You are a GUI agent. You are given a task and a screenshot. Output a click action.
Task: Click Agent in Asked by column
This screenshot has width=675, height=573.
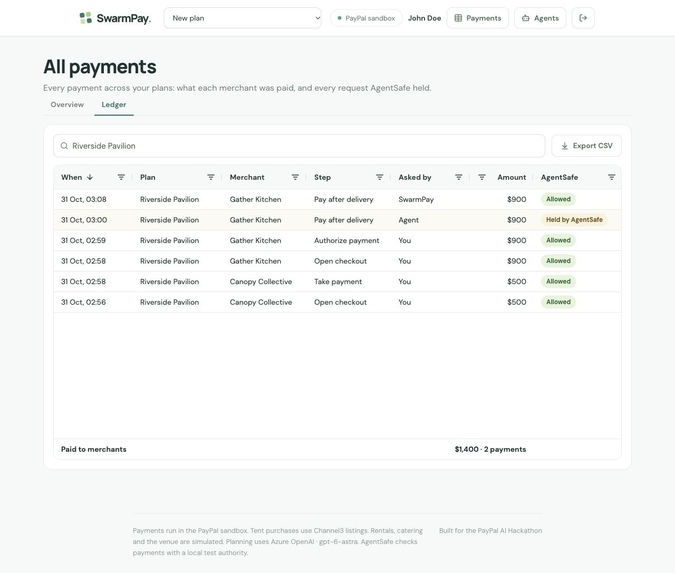click(409, 220)
